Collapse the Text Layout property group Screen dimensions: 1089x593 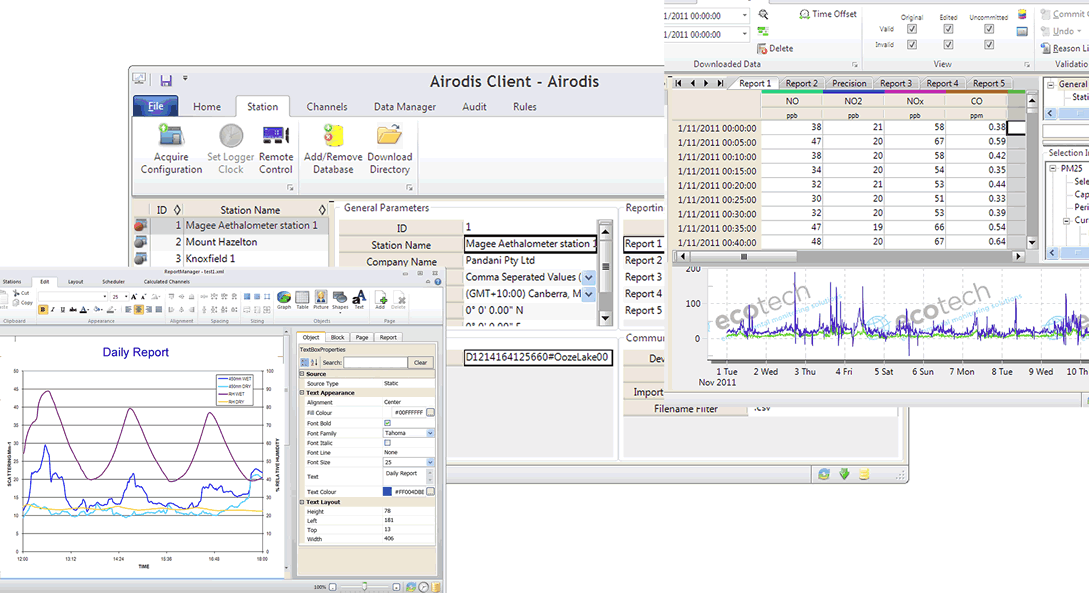tap(302, 501)
